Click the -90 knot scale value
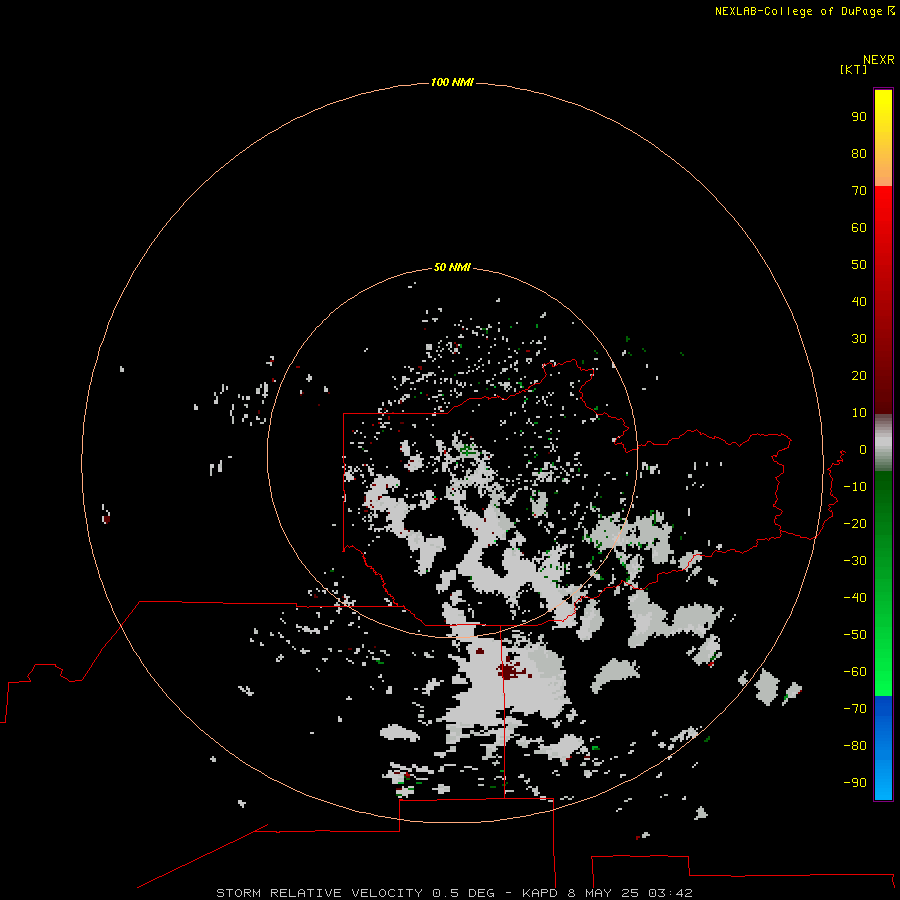Screen dimensions: 900x900 pyautogui.click(x=855, y=782)
